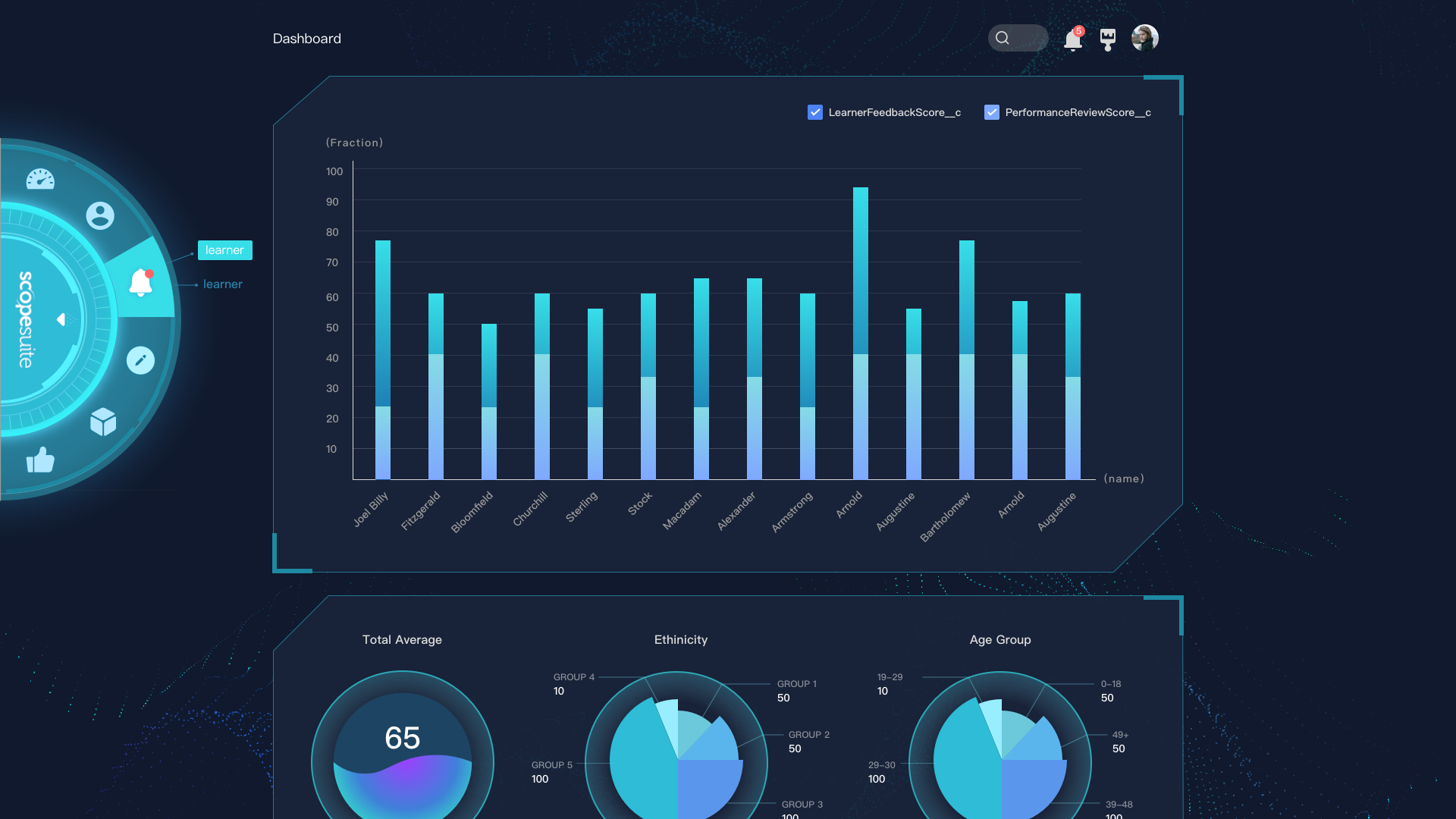The width and height of the screenshot is (1456, 819).
Task: Open the 3D cube icon in radial menu
Action: [x=103, y=422]
